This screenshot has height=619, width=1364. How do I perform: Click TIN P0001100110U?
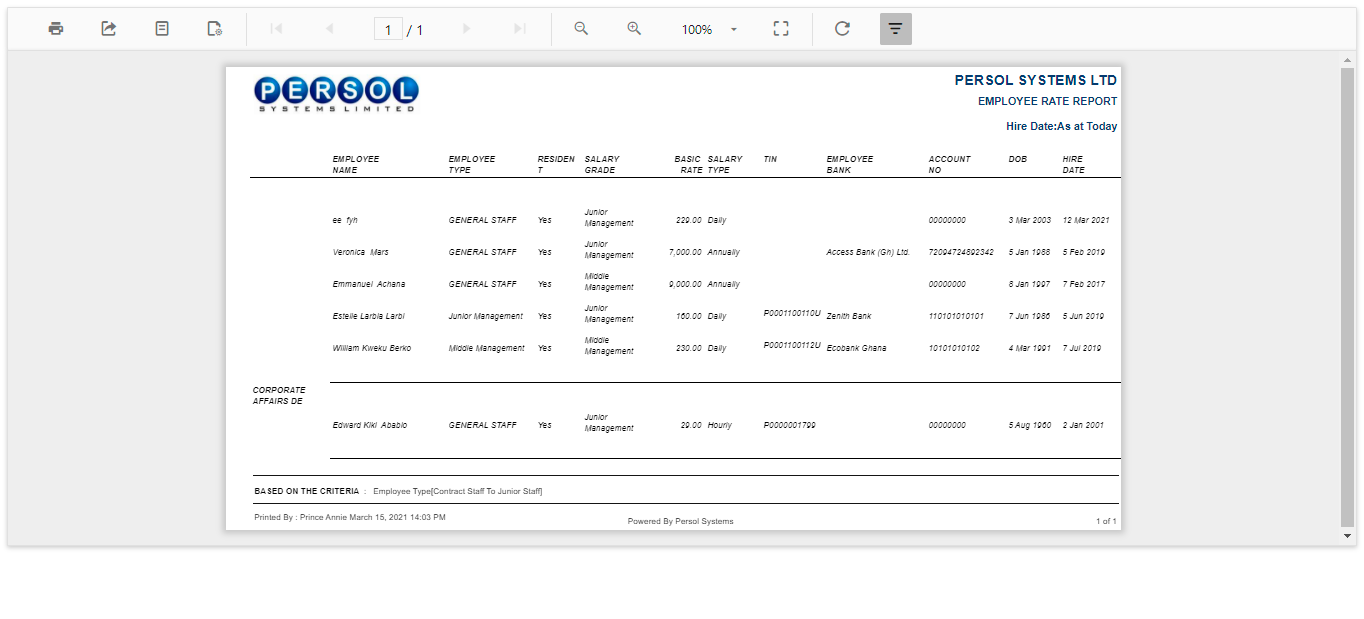(x=792, y=313)
